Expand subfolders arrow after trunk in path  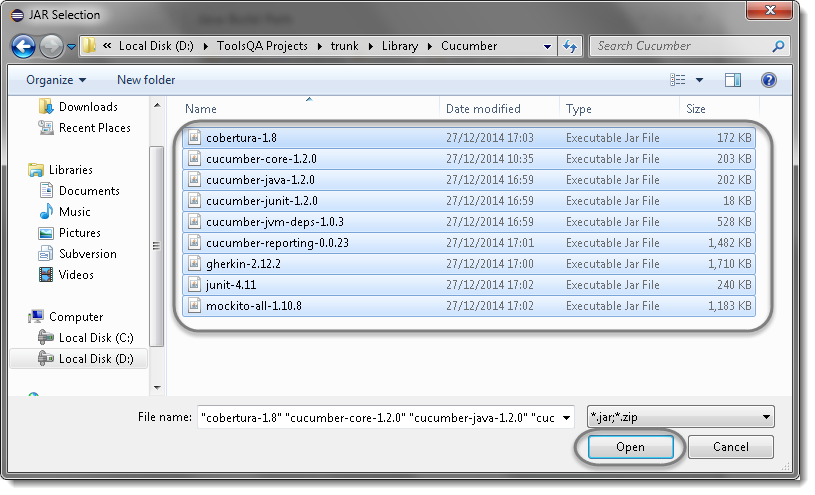pos(371,47)
